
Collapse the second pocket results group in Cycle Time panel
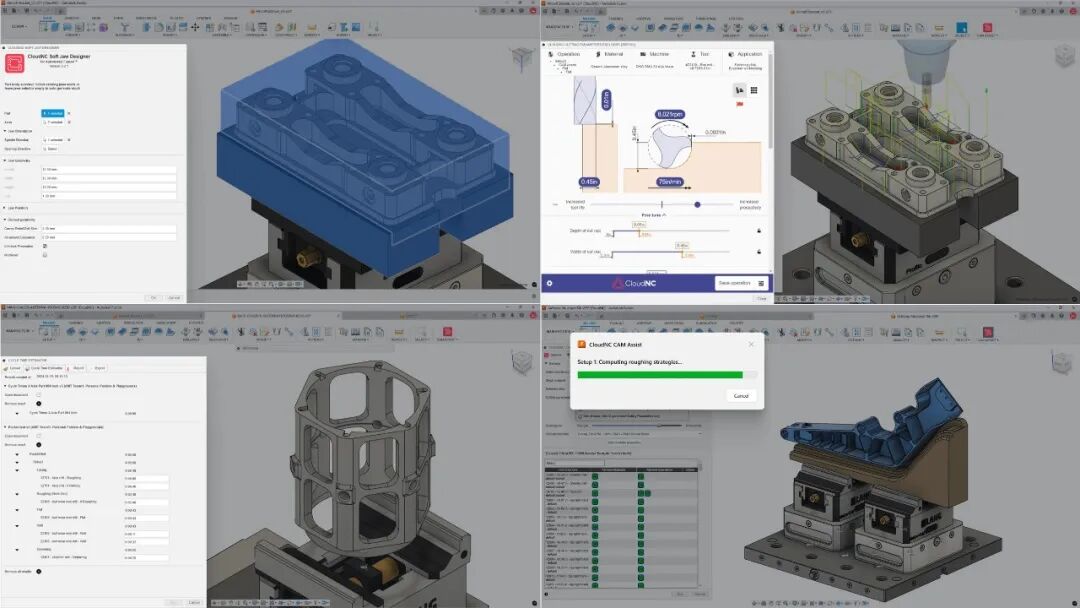5,427
